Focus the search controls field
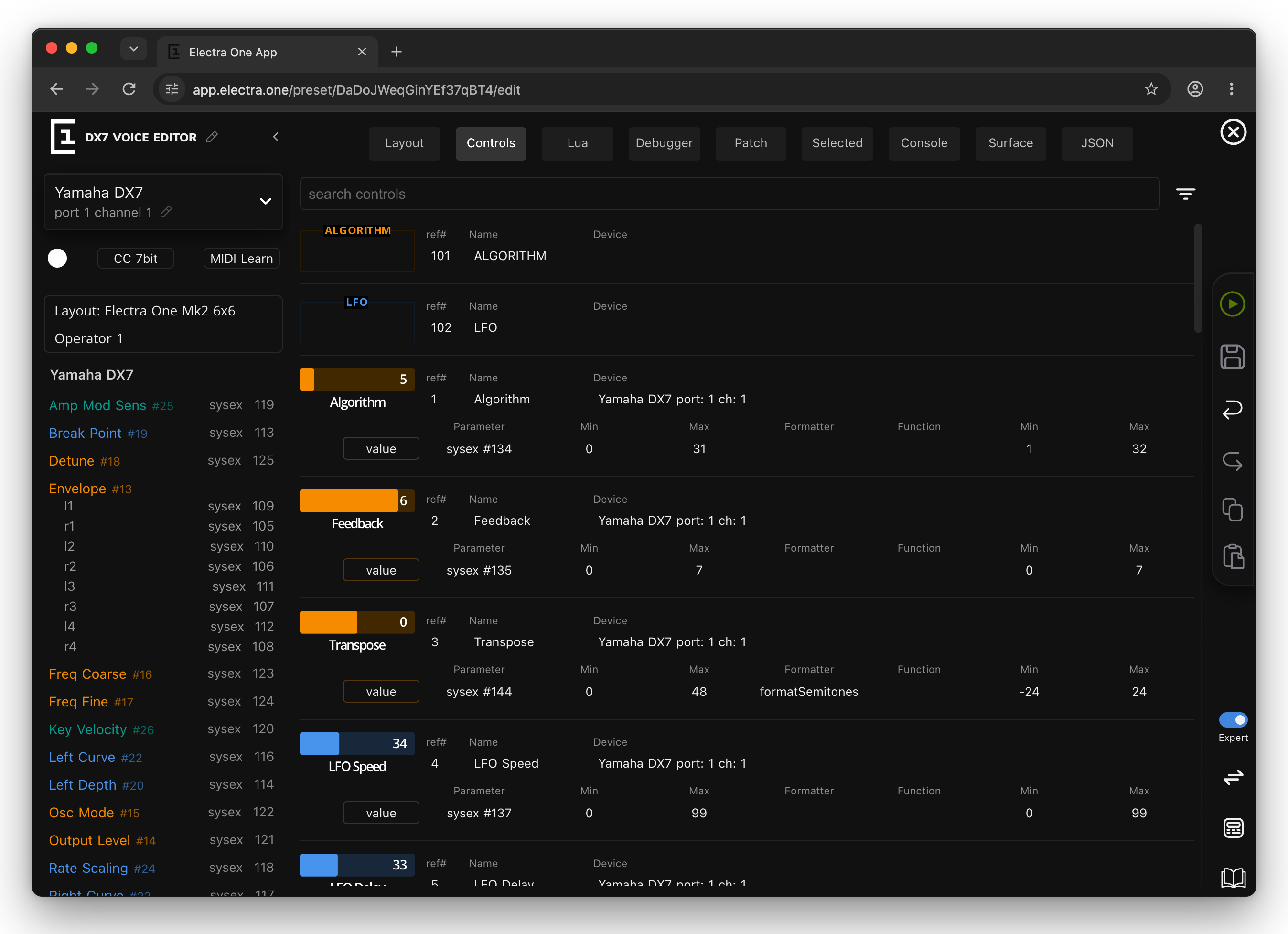Image resolution: width=1288 pixels, height=934 pixels. [729, 194]
